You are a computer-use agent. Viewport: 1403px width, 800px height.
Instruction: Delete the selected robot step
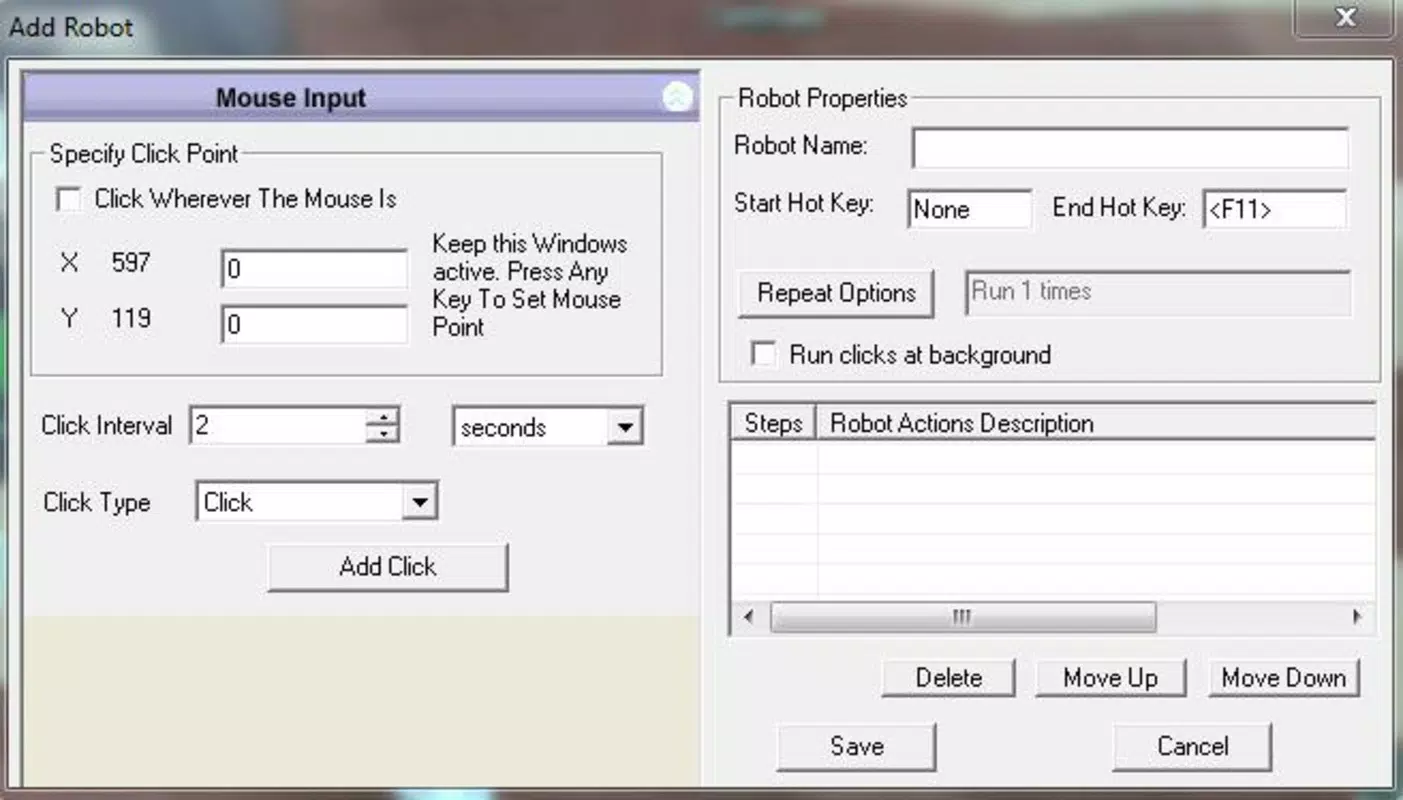coord(948,678)
